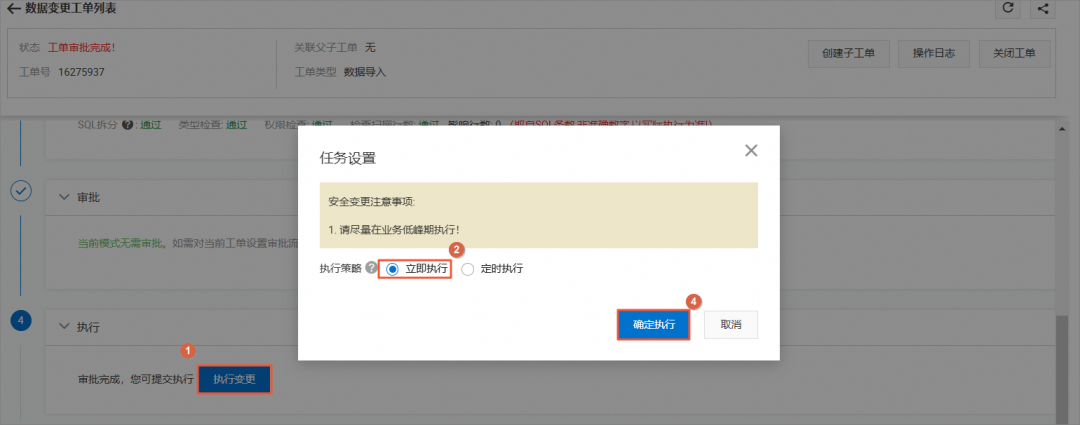1080x425 pixels.
Task: Click the 数据变更工单列表 title link
Action: (x=70, y=10)
